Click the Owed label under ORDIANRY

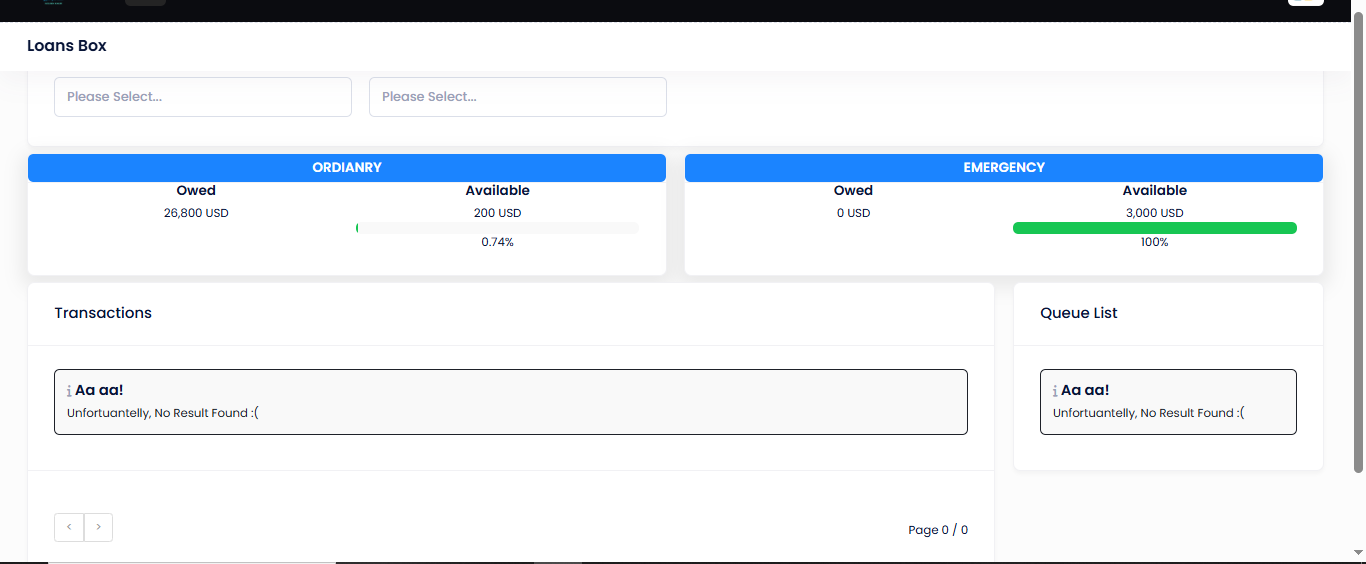pos(196,190)
